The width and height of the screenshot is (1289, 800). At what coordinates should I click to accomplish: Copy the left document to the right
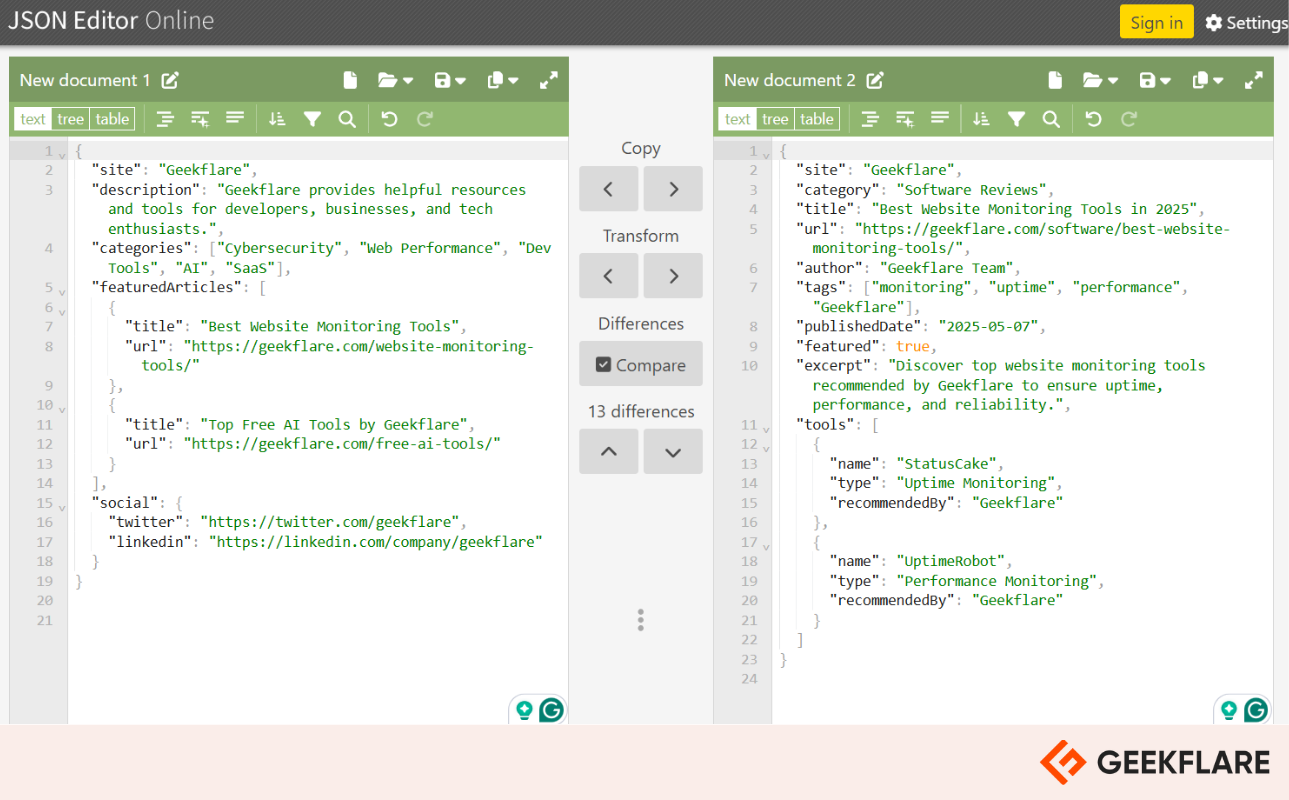[673, 188]
